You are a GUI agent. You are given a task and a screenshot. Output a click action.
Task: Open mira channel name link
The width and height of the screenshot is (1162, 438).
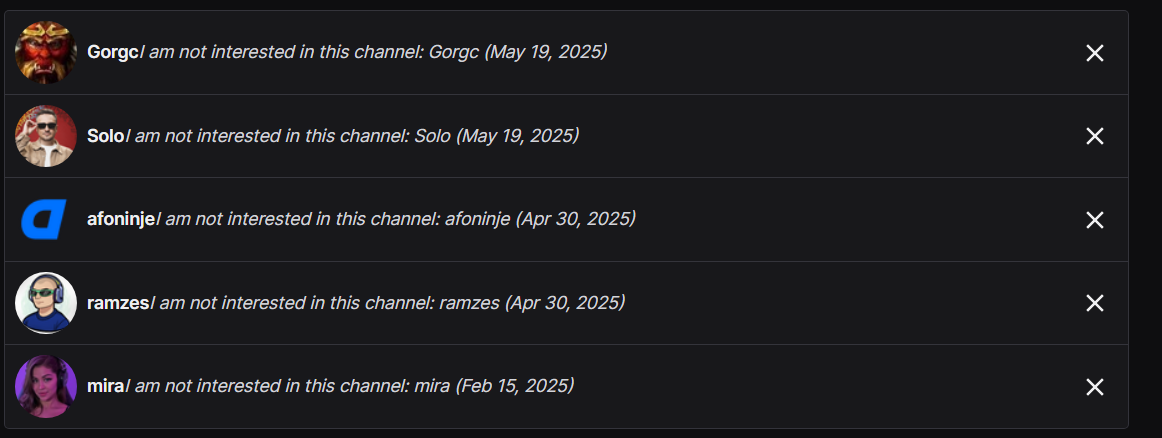[x=105, y=385]
